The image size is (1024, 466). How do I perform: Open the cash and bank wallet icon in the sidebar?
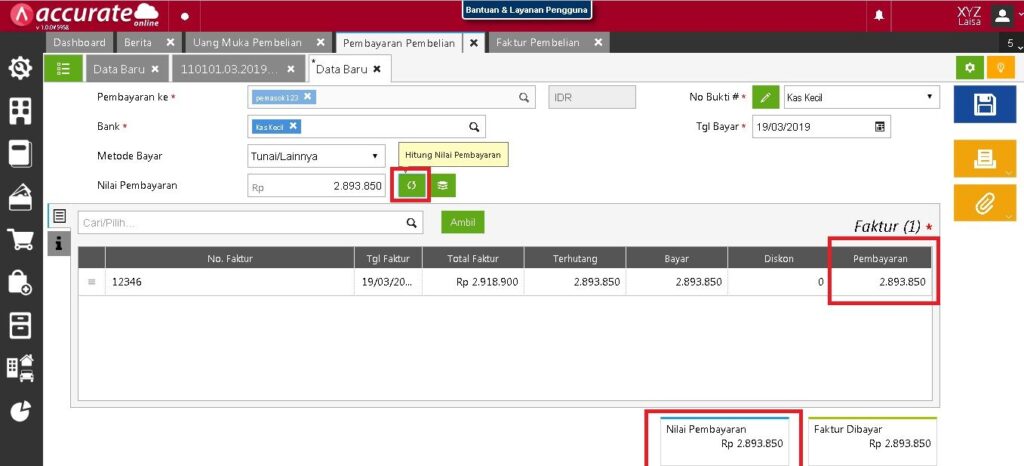21,198
